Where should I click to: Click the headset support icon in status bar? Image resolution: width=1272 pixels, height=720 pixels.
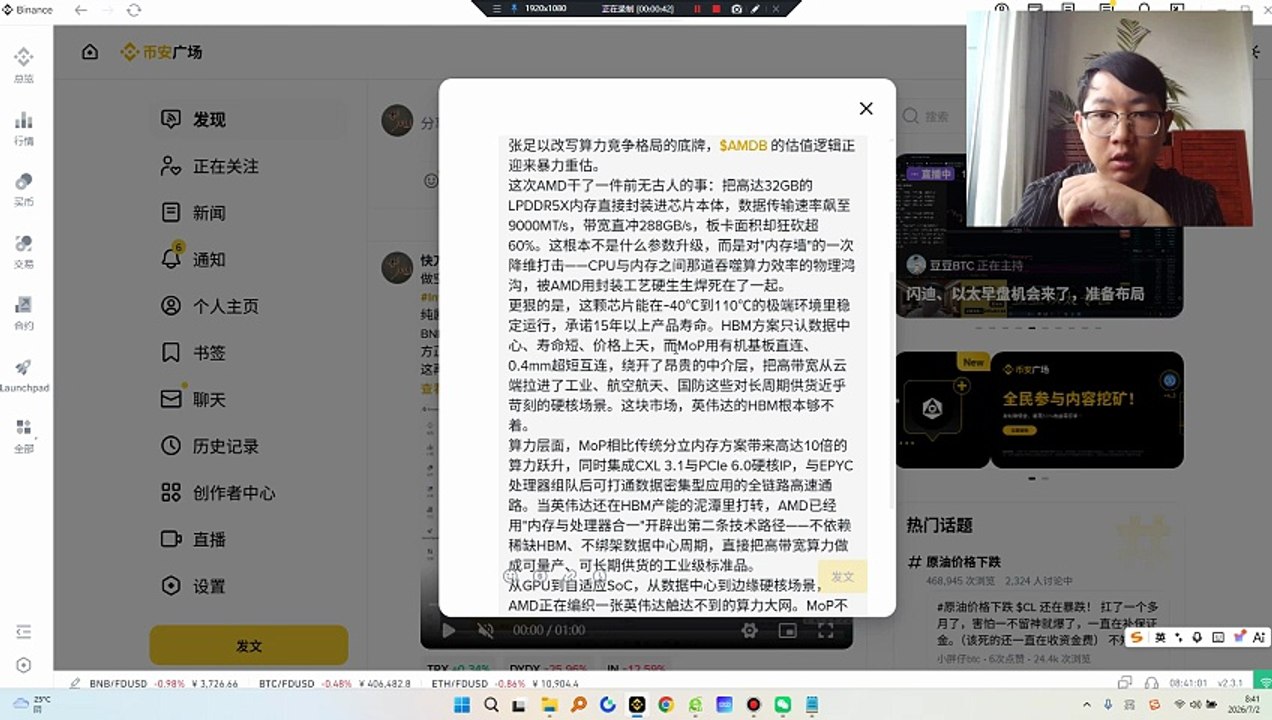tap(1153, 683)
